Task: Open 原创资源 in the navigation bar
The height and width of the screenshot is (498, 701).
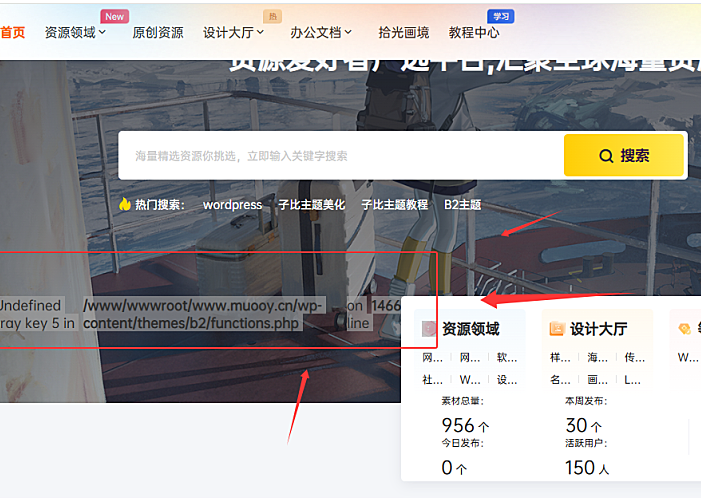Action: tap(158, 32)
